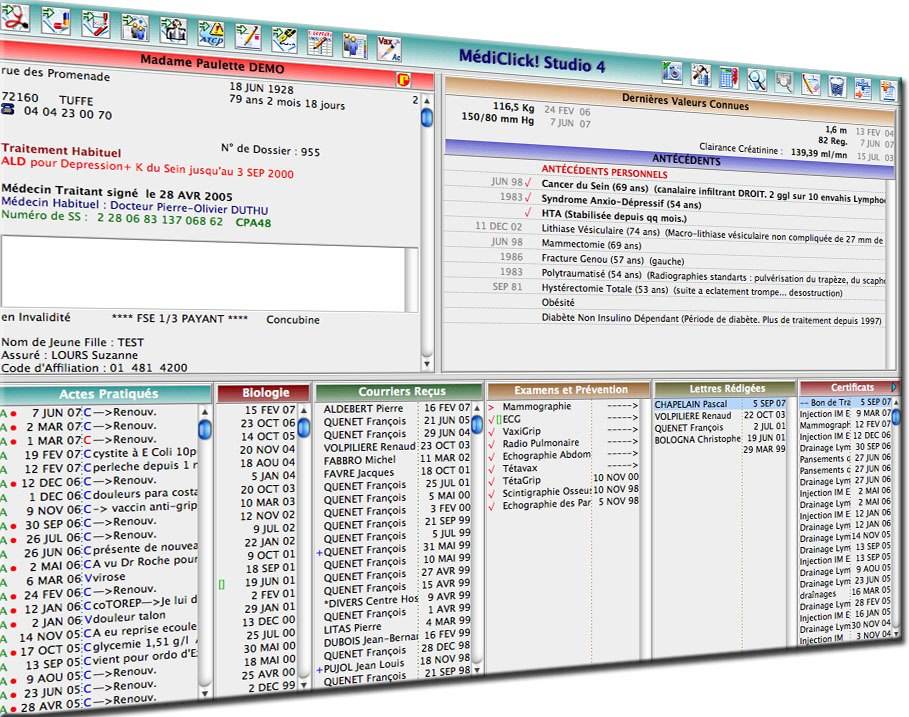Toggle the check mark beside Tétavax

click(x=492, y=468)
